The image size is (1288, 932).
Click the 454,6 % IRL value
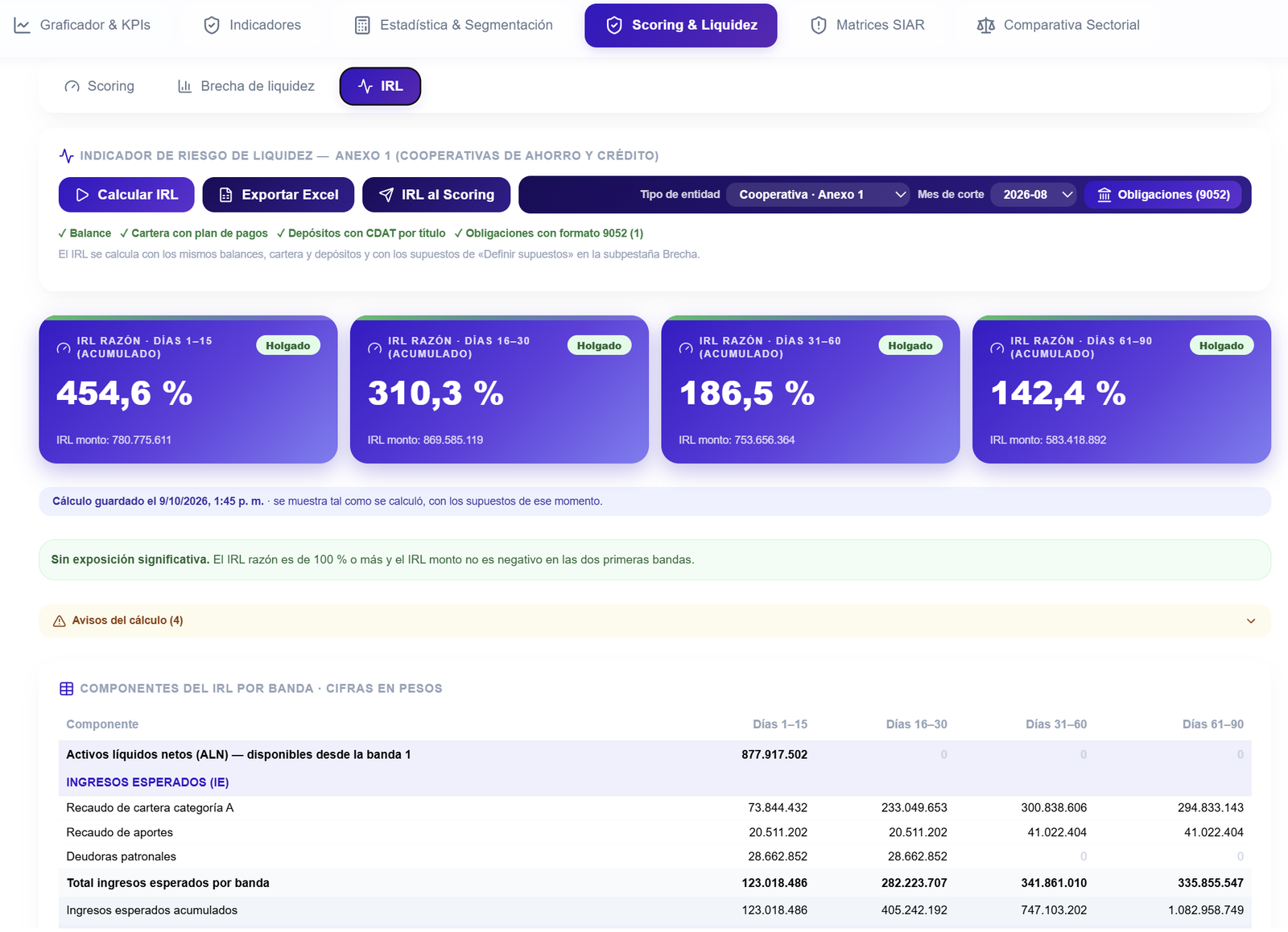coord(125,394)
